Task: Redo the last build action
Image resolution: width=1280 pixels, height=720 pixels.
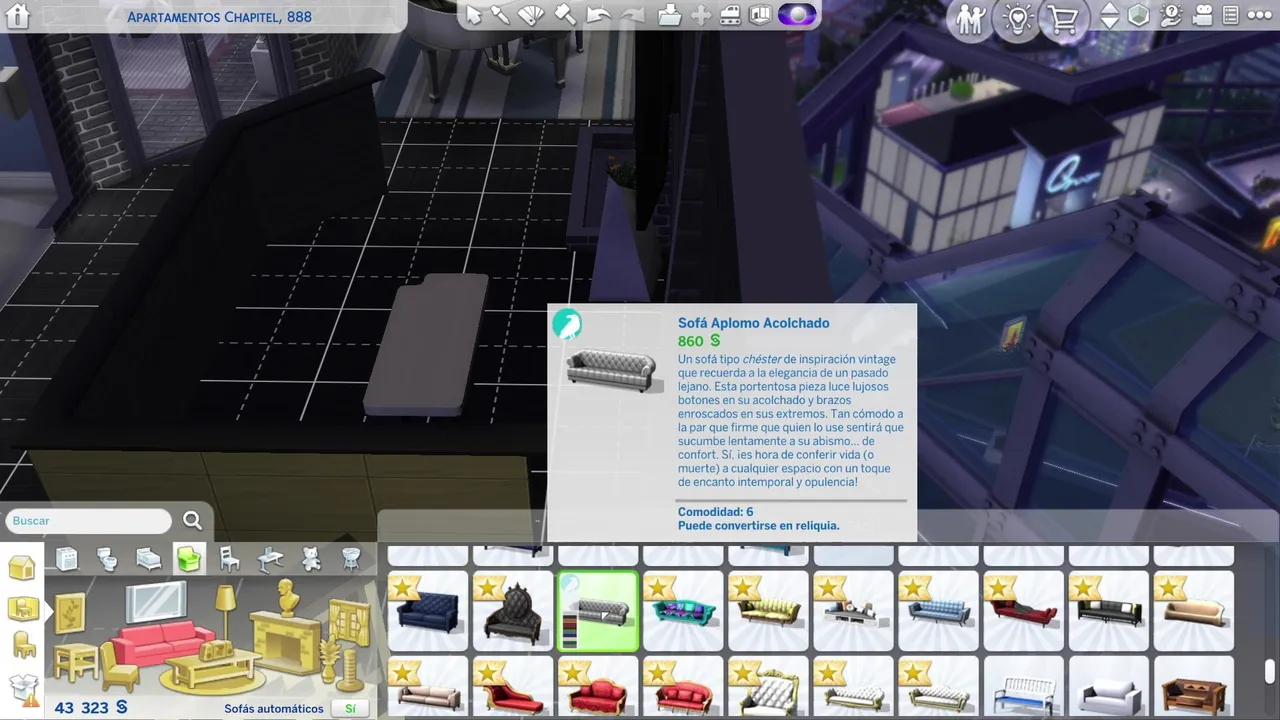Action: coord(632,15)
